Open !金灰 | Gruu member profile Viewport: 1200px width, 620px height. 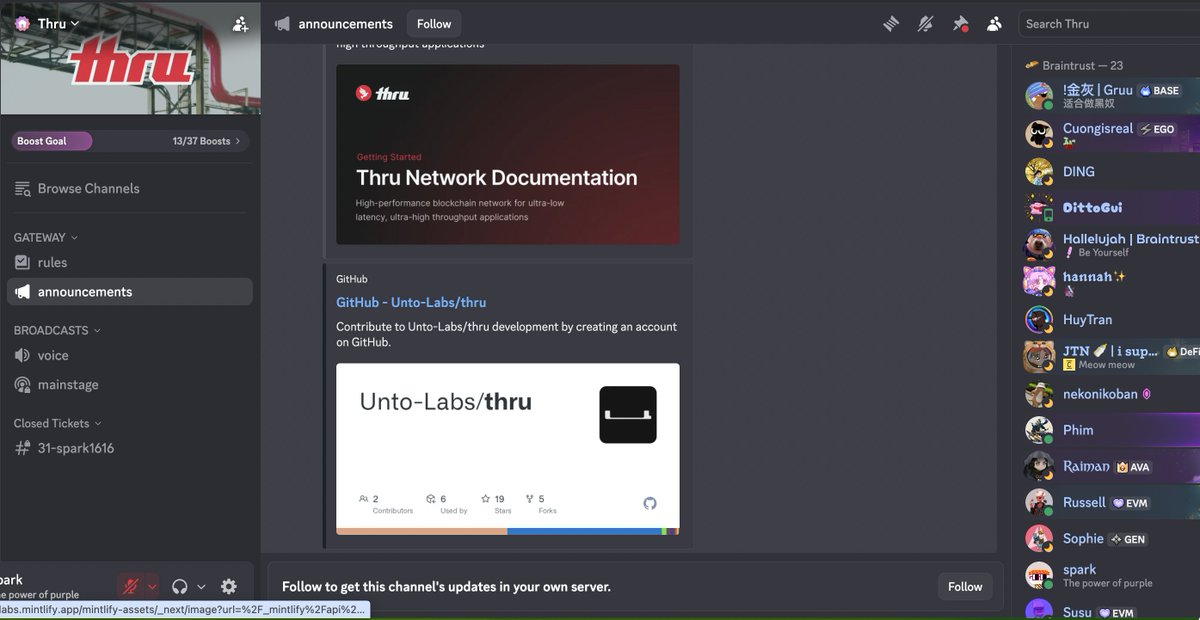click(1112, 96)
